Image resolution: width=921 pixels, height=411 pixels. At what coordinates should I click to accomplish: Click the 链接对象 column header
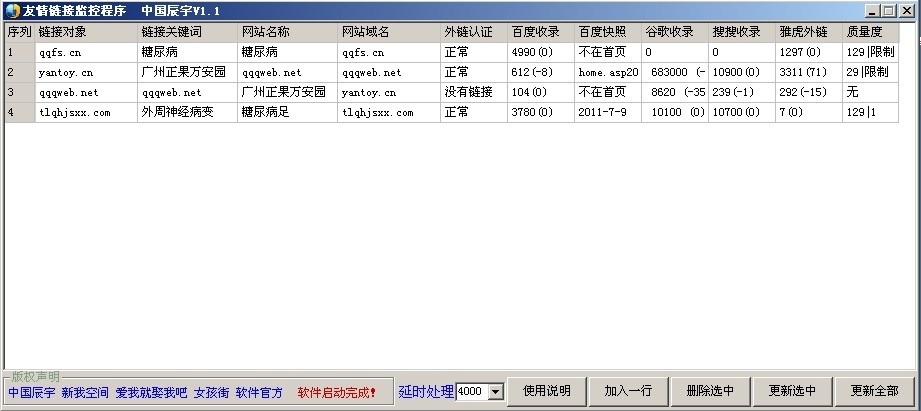(86, 32)
